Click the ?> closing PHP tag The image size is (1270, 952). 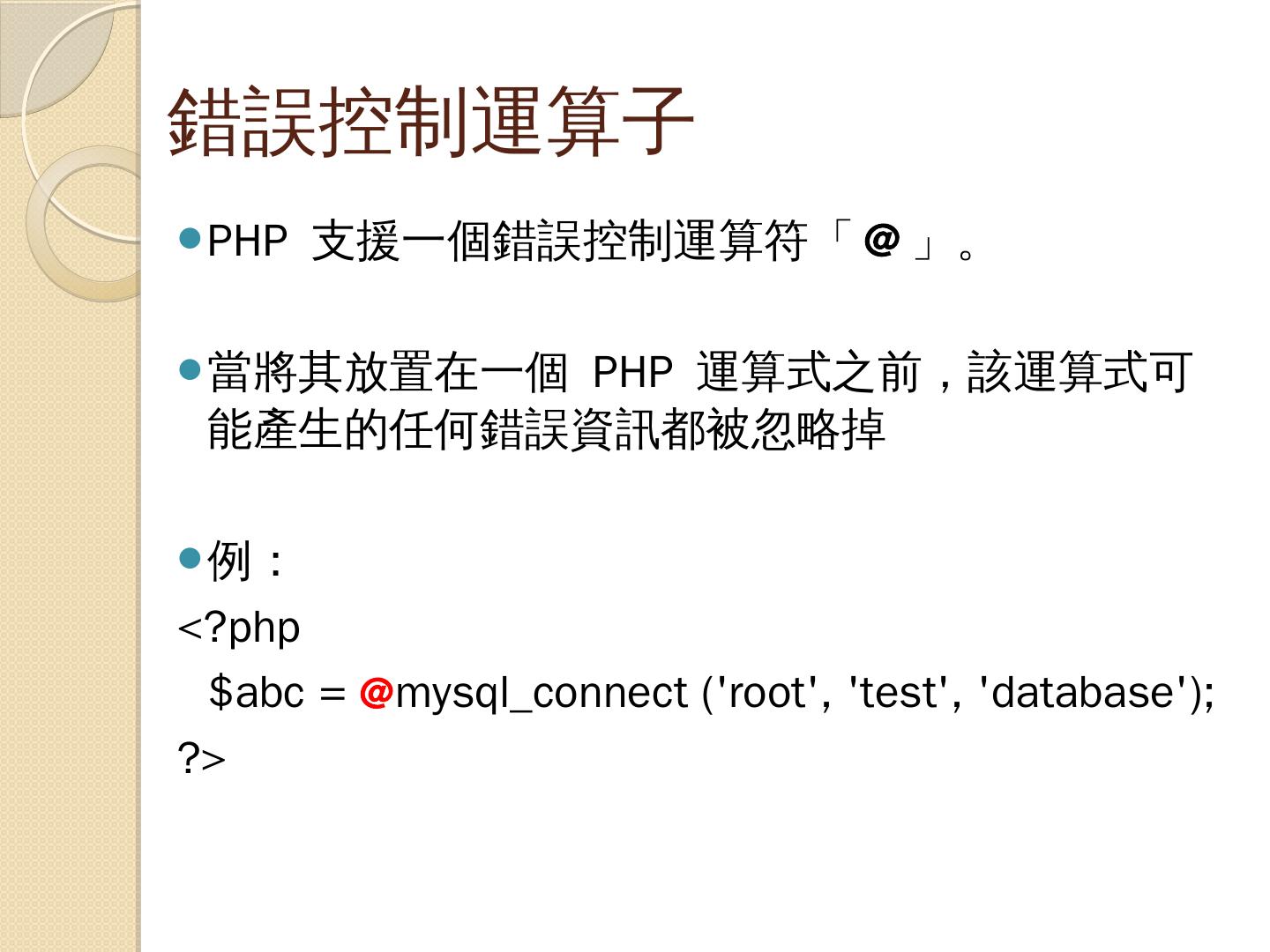click(202, 758)
